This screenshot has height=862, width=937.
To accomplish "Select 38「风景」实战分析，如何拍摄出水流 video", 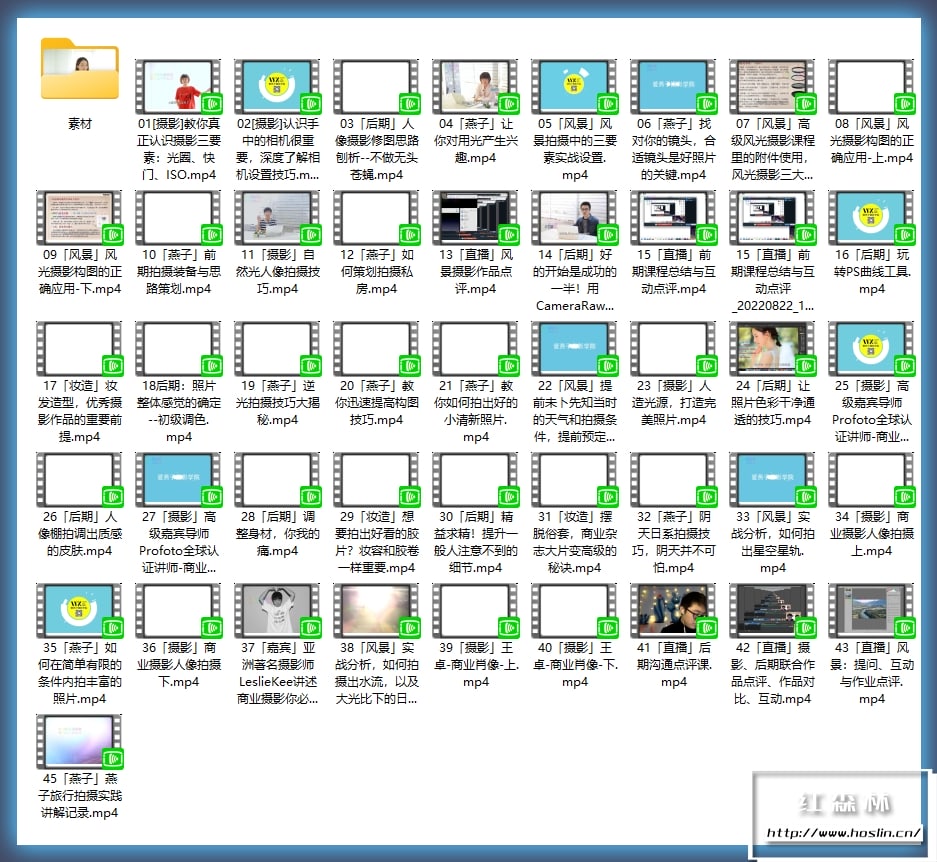I will (376, 610).
